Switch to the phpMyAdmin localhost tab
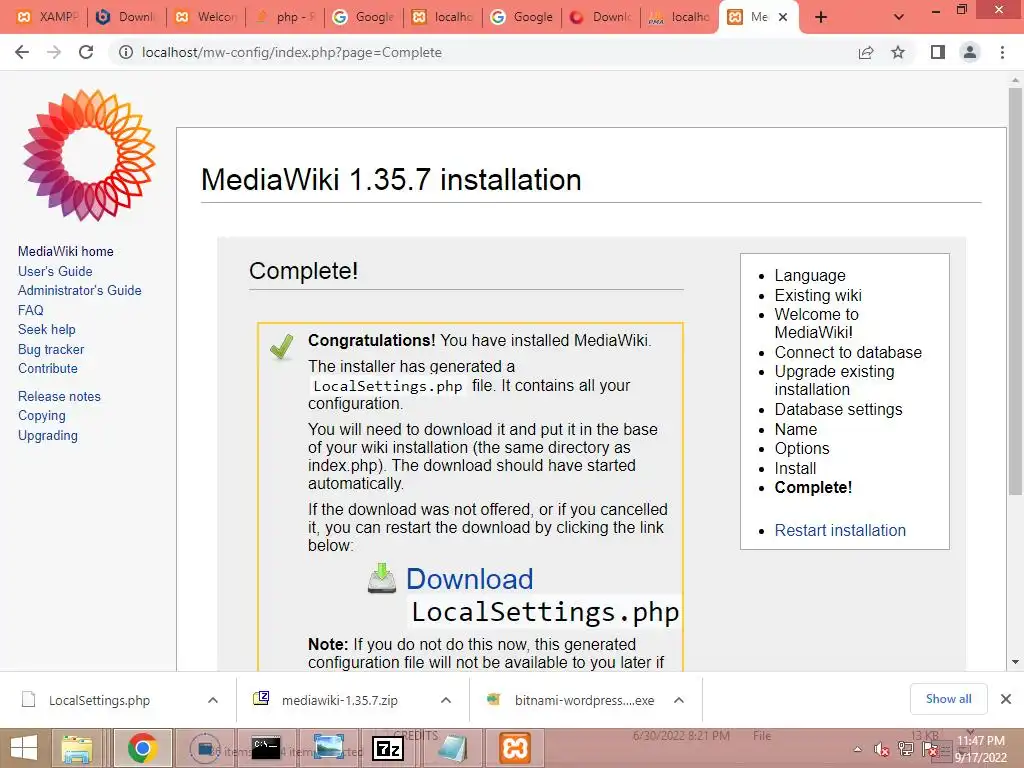This screenshot has height=768, width=1024. point(679,17)
